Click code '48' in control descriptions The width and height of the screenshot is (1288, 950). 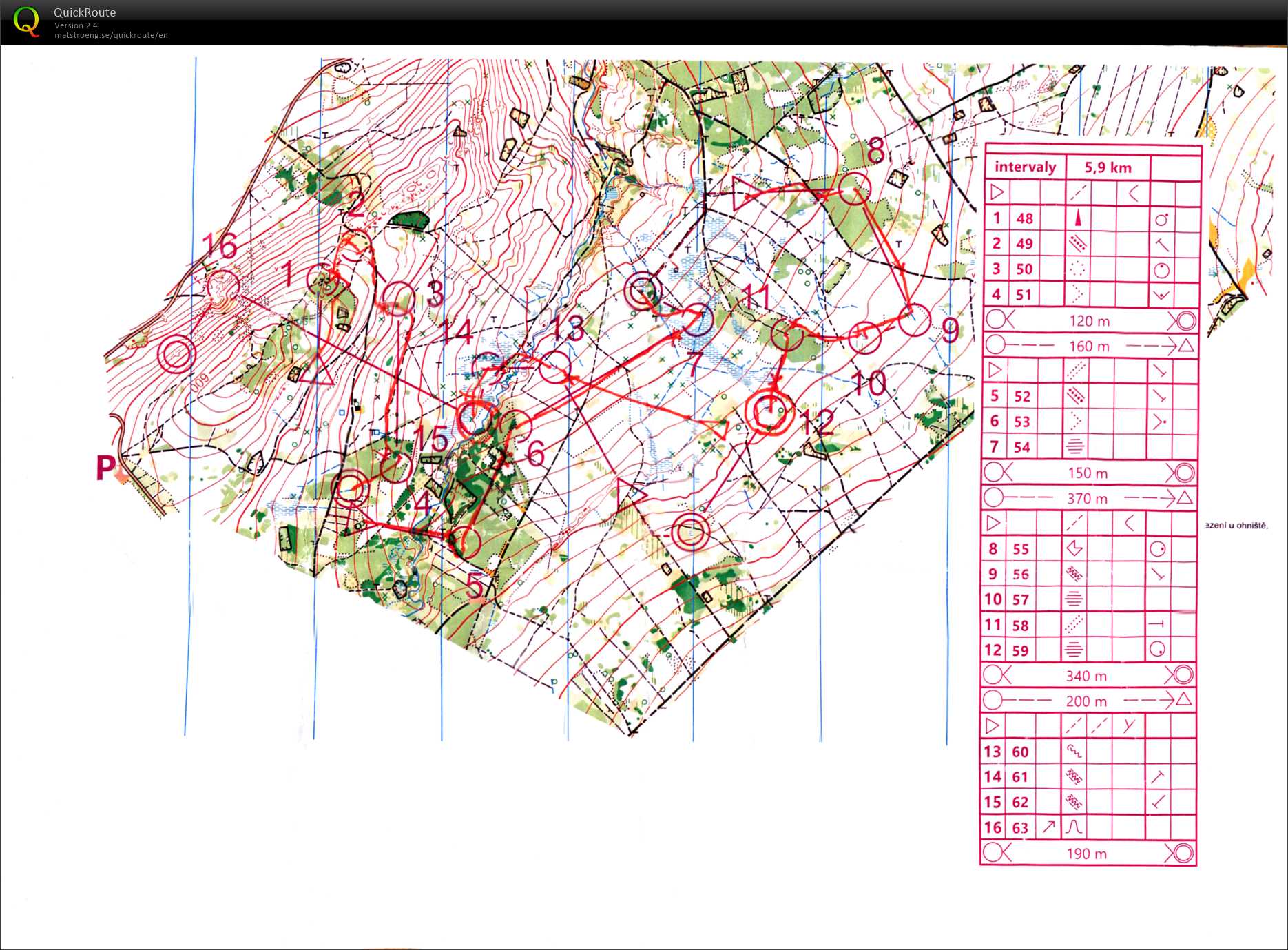pos(1024,218)
